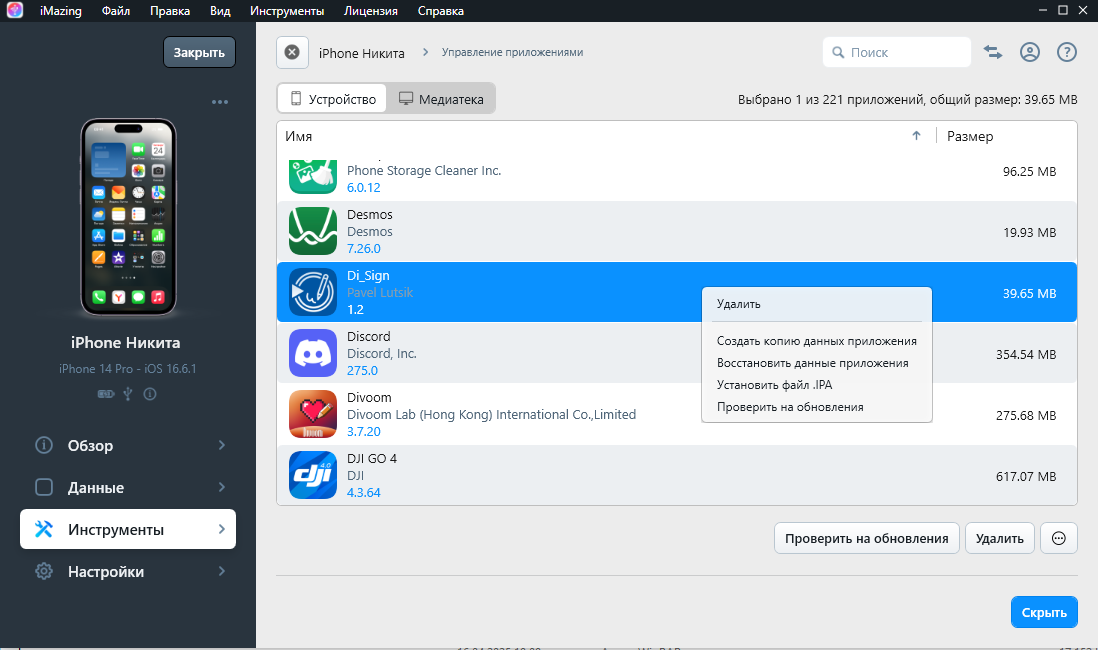Screen dimensions: 1098x650
Task: Click the Закрыть button in sidebar
Action: (199, 53)
